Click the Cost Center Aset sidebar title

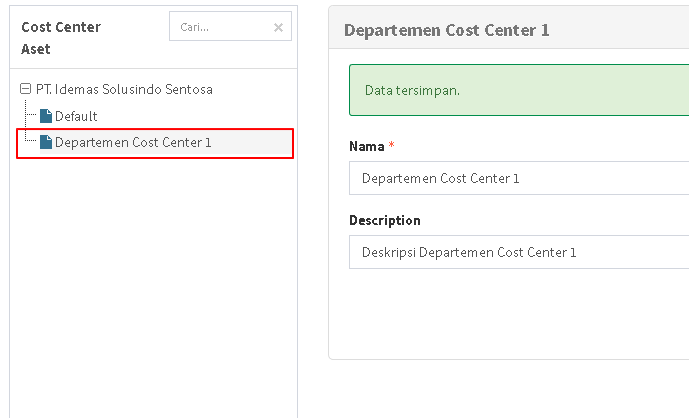click(x=61, y=38)
